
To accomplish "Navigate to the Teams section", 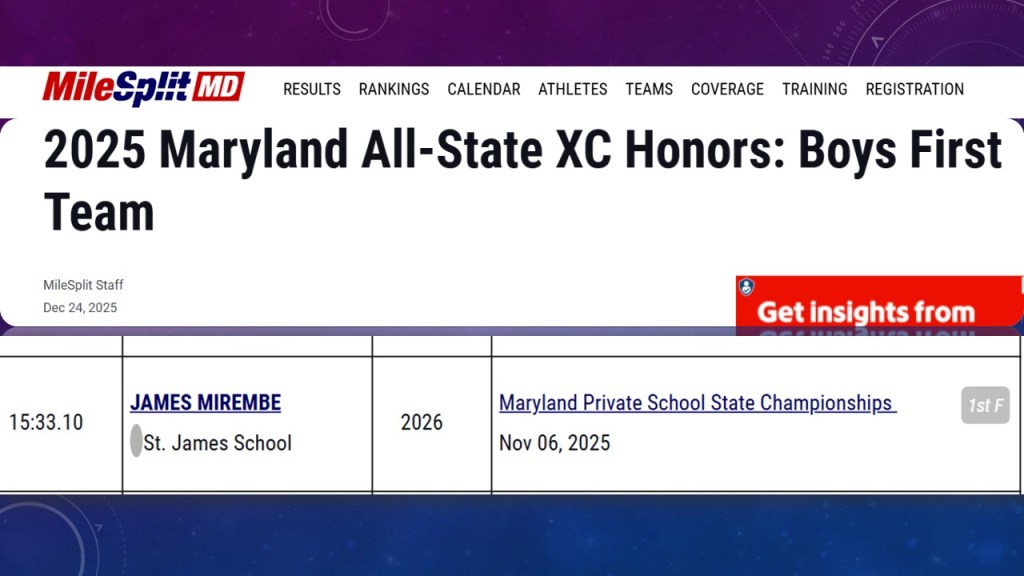I will [649, 89].
